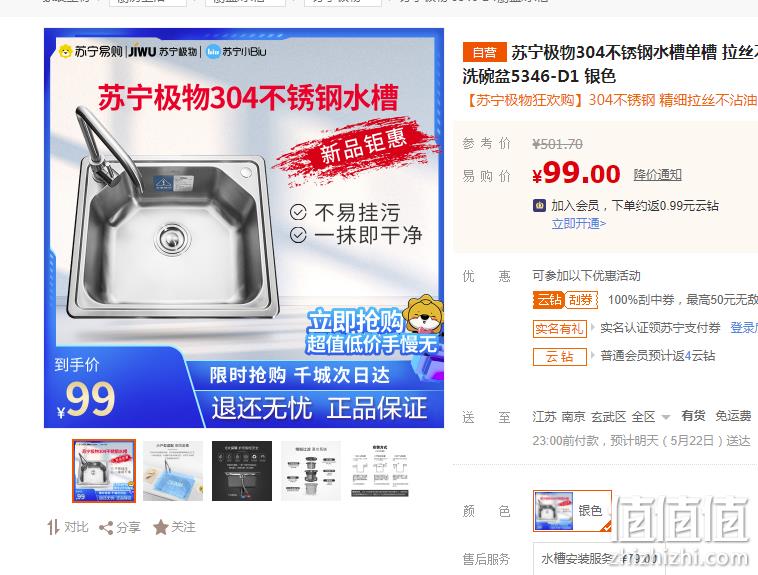Expand the delivery region dropdown 江苏 南京
This screenshot has width=758, height=575.
pos(601,416)
